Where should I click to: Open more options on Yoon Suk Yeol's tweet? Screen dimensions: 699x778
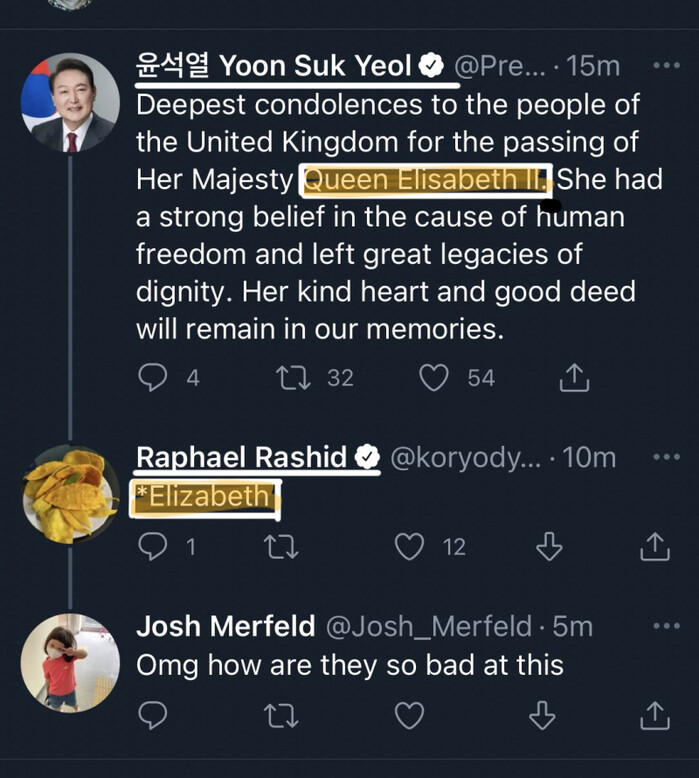coord(665,66)
